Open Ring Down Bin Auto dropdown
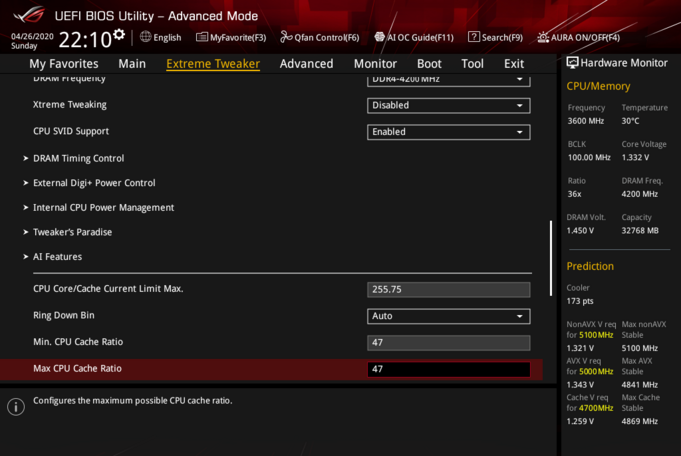 (449, 316)
